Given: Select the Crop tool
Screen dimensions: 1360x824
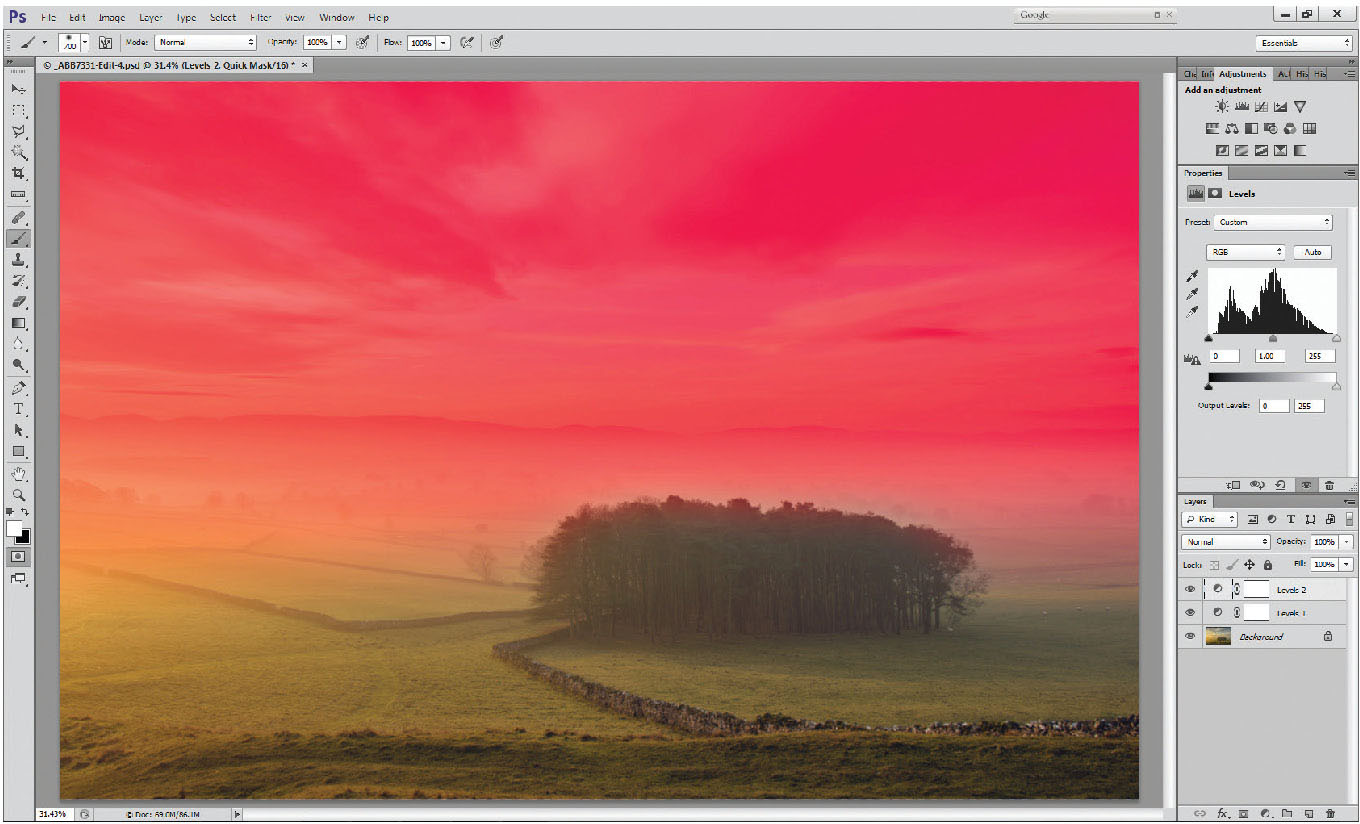Looking at the screenshot, I should [19, 173].
